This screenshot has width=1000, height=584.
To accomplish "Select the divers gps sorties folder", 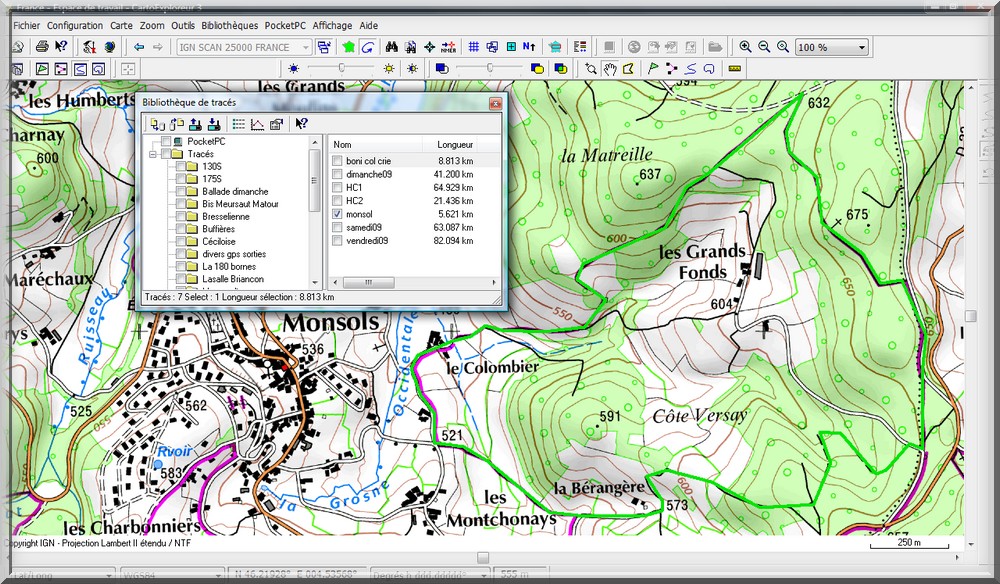I will point(234,254).
